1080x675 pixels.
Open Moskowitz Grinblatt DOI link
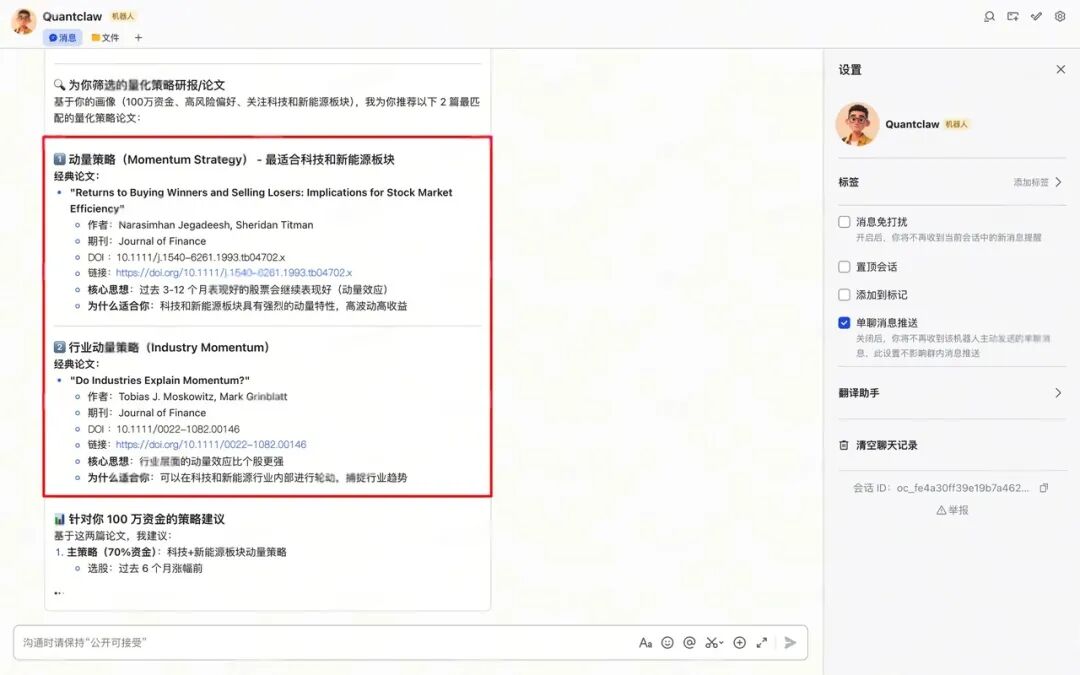211,445
